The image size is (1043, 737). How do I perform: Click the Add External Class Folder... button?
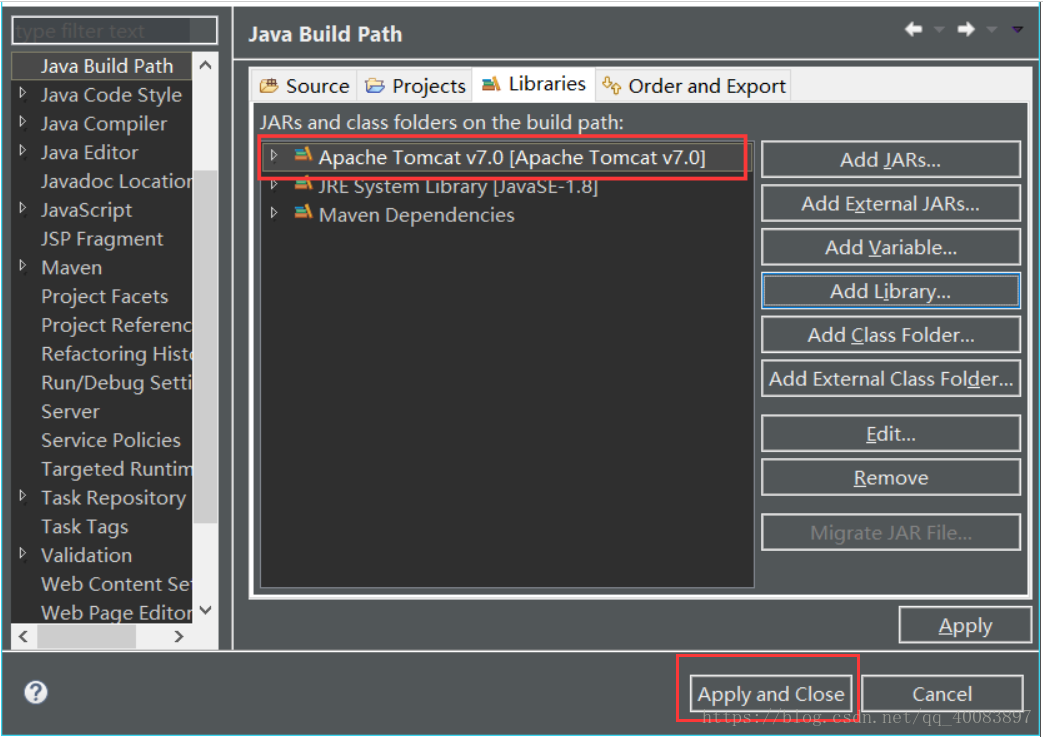click(891, 378)
